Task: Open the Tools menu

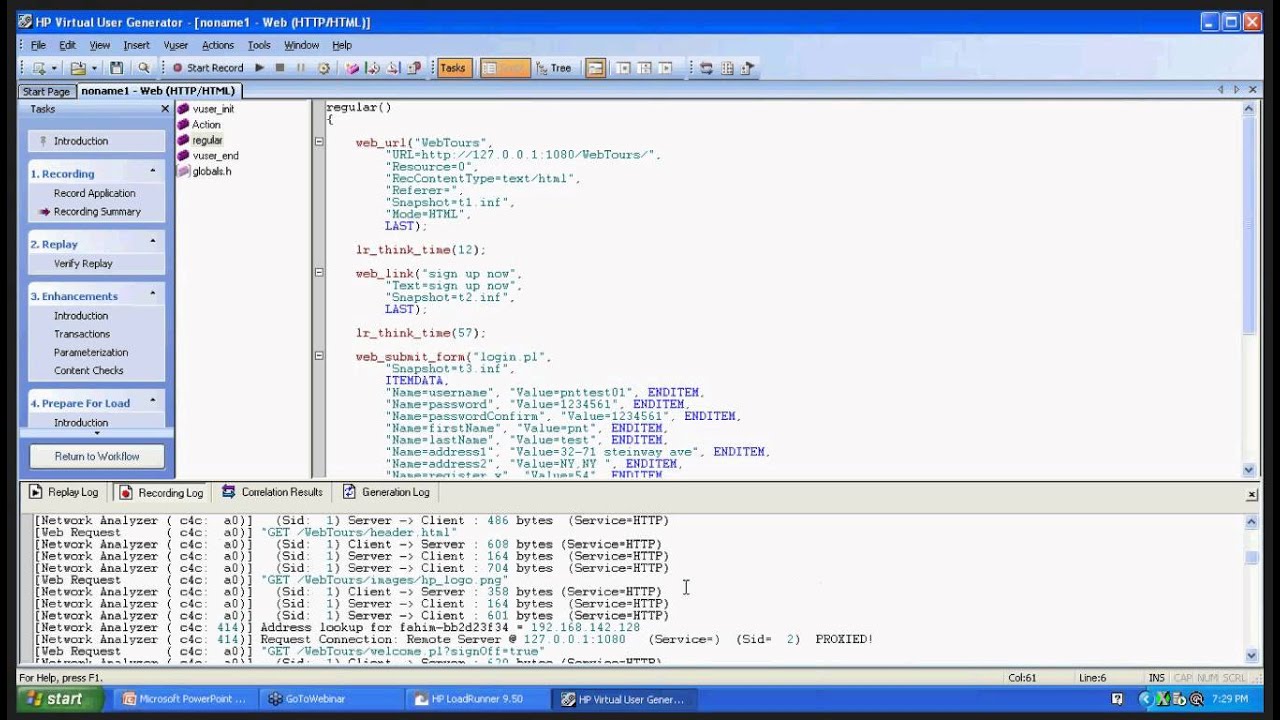Action: pyautogui.click(x=259, y=45)
